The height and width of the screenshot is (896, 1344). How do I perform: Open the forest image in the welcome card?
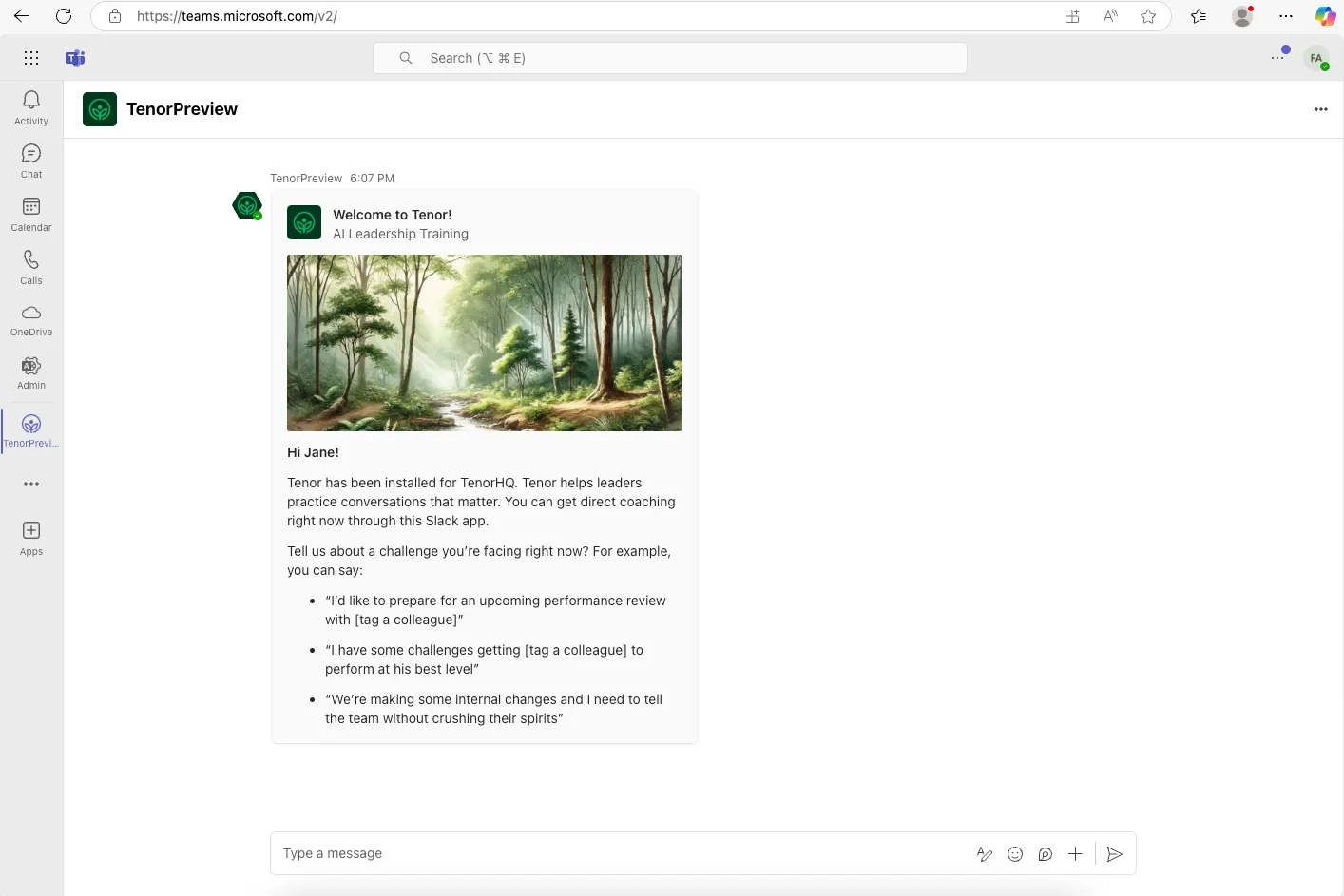click(485, 343)
